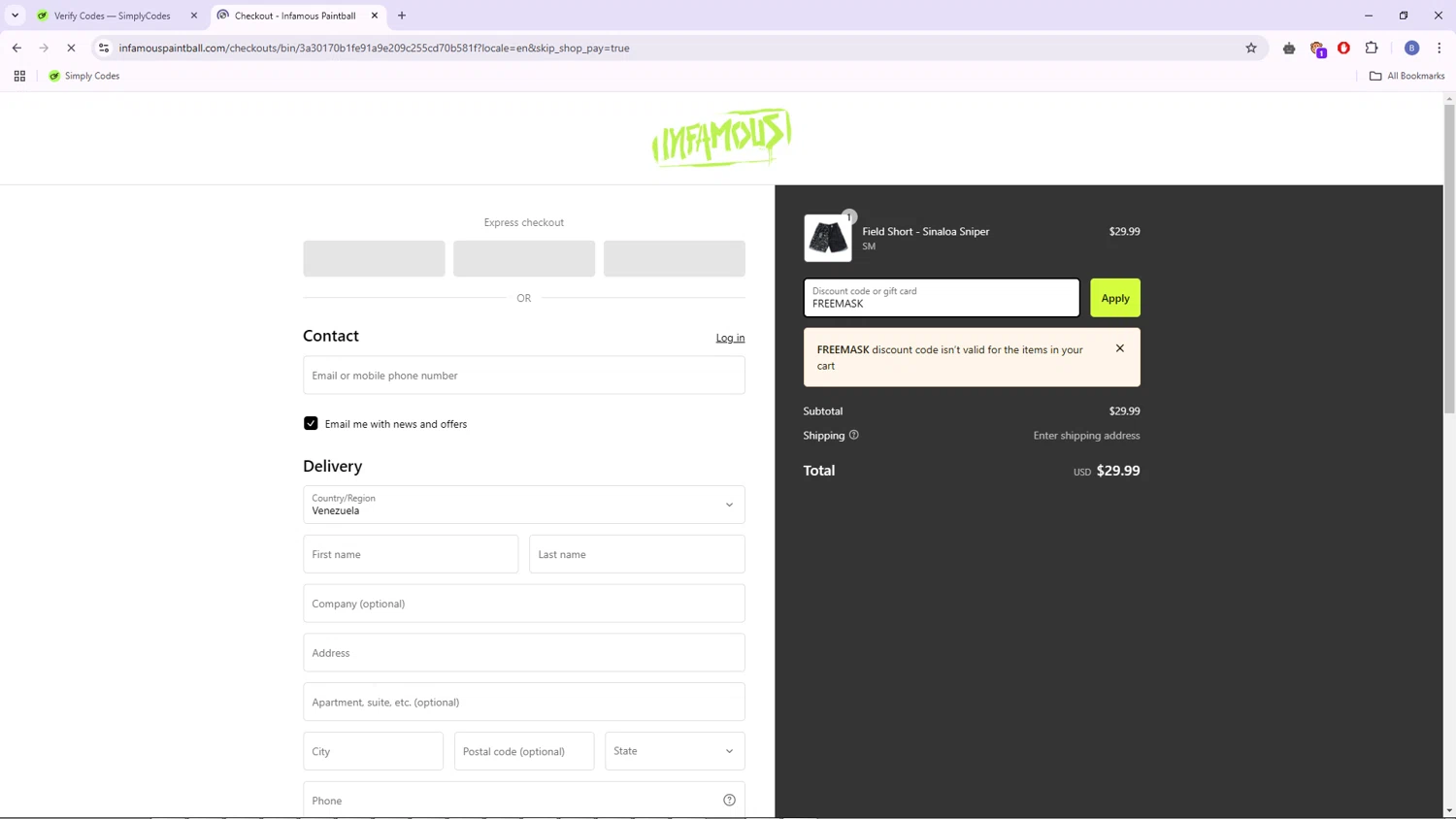Viewport: 1456px width, 819px height.
Task: Click the City field
Action: point(373,751)
